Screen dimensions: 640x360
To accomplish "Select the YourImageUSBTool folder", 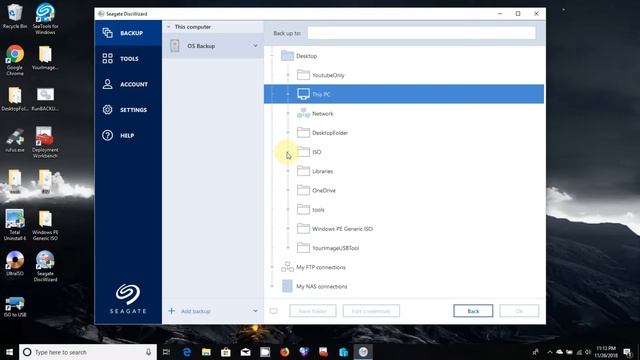I will pyautogui.click(x=336, y=248).
